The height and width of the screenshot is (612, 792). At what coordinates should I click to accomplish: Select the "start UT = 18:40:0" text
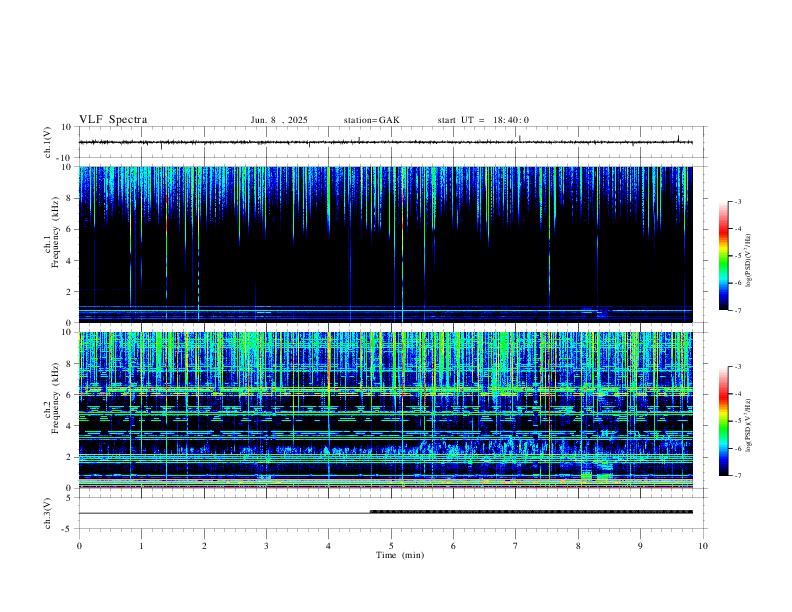click(x=483, y=120)
